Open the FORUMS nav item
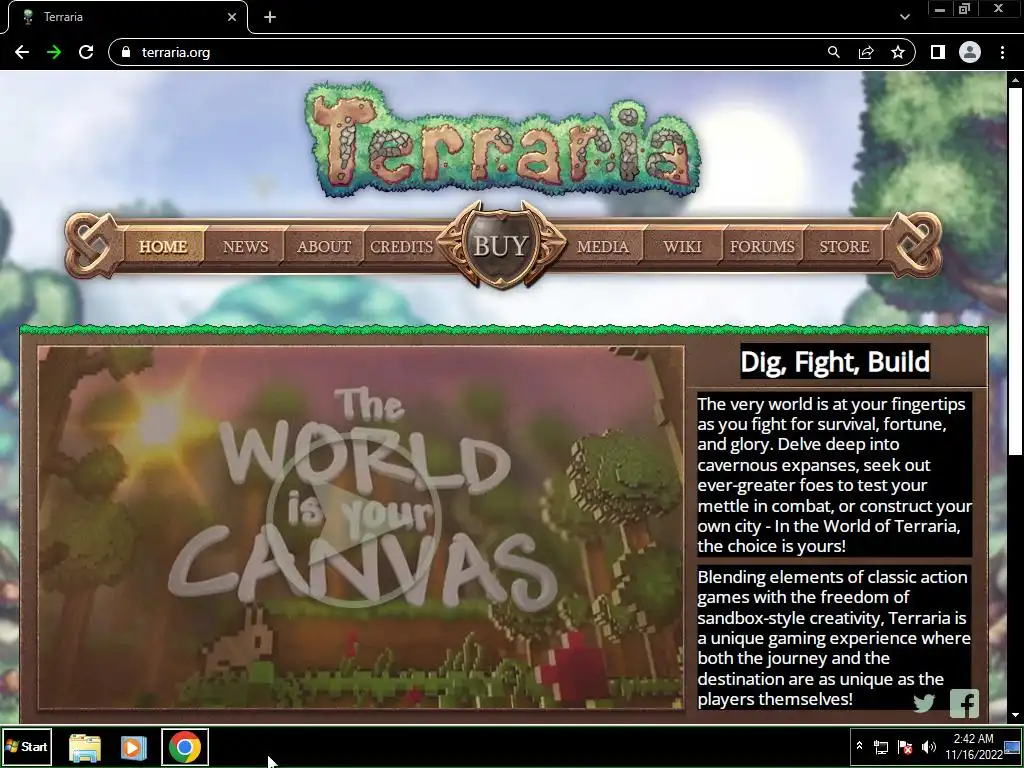This screenshot has height=768, width=1024. [x=762, y=246]
